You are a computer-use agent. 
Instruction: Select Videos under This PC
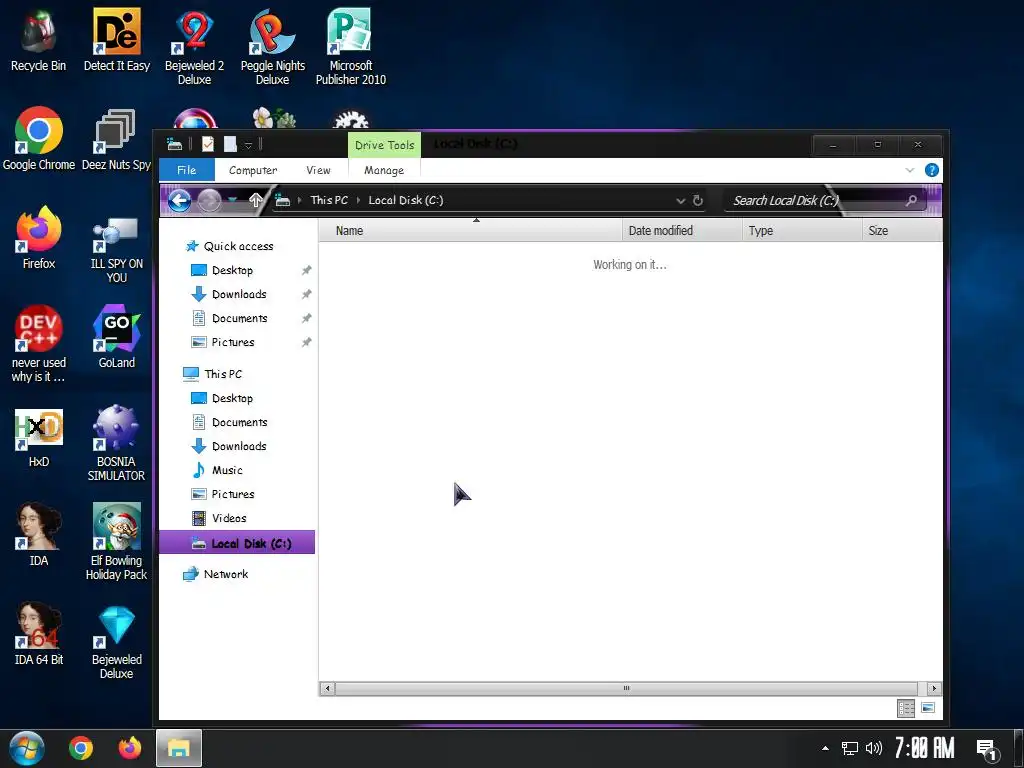(x=229, y=518)
